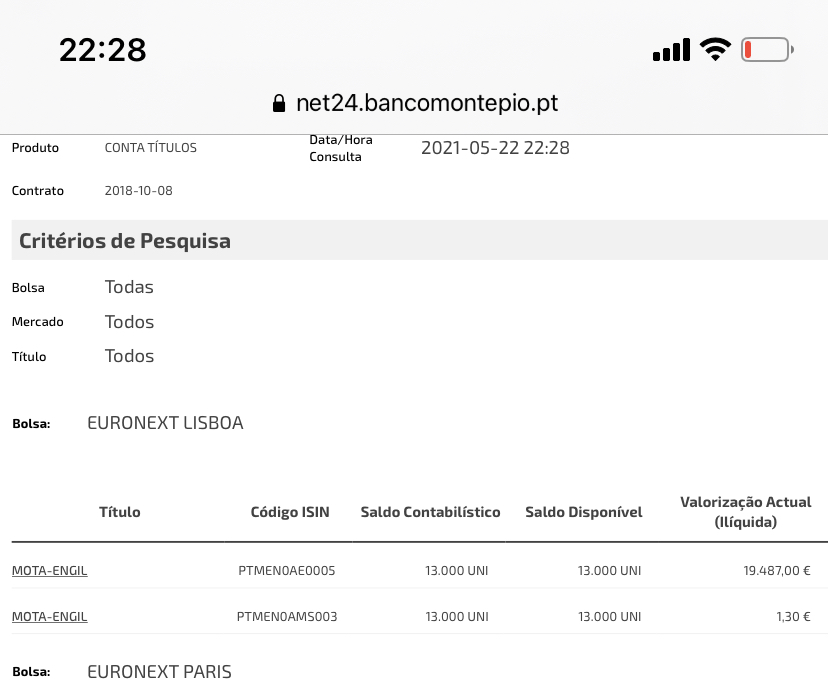Image resolution: width=828 pixels, height=698 pixels.
Task: Open the first MOTA-ENGIL link
Action: [x=50, y=571]
